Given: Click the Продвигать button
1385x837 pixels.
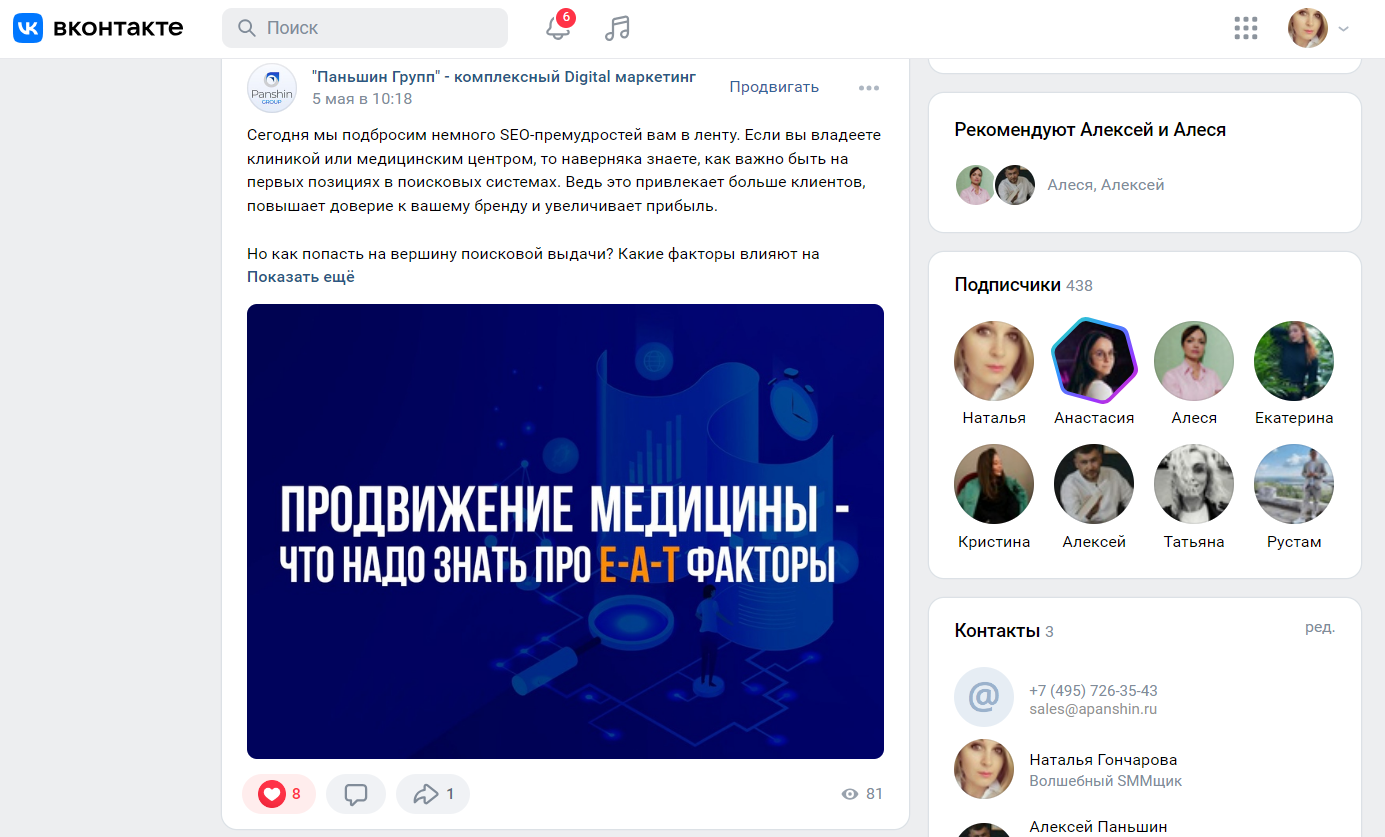Looking at the screenshot, I should [774, 87].
